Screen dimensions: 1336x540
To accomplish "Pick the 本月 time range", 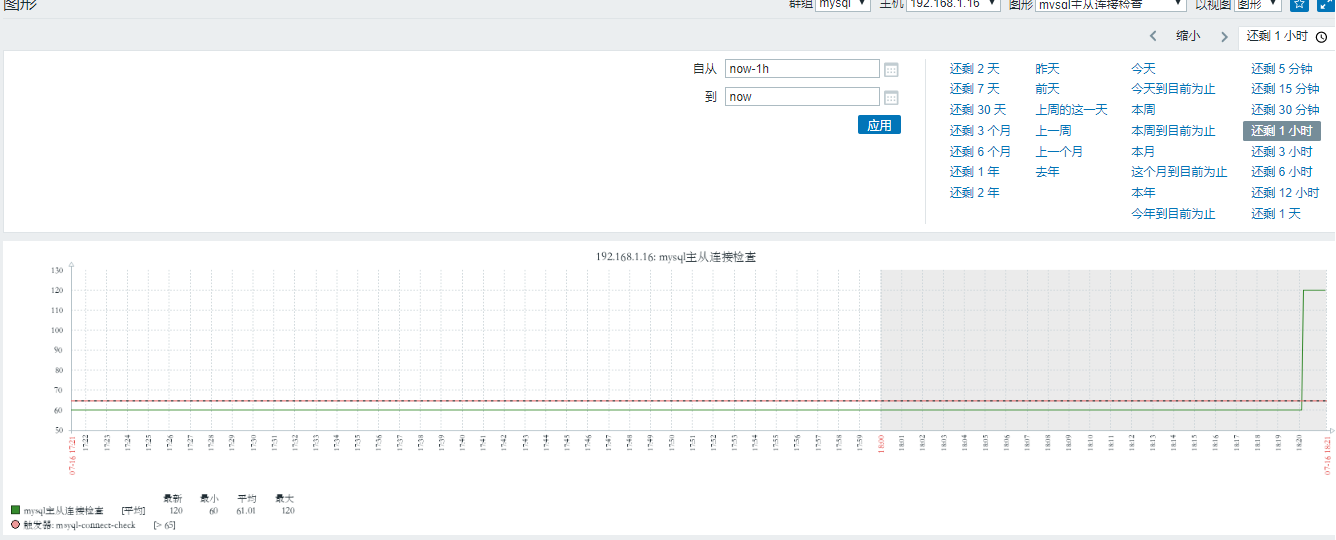I will click(x=1143, y=152).
